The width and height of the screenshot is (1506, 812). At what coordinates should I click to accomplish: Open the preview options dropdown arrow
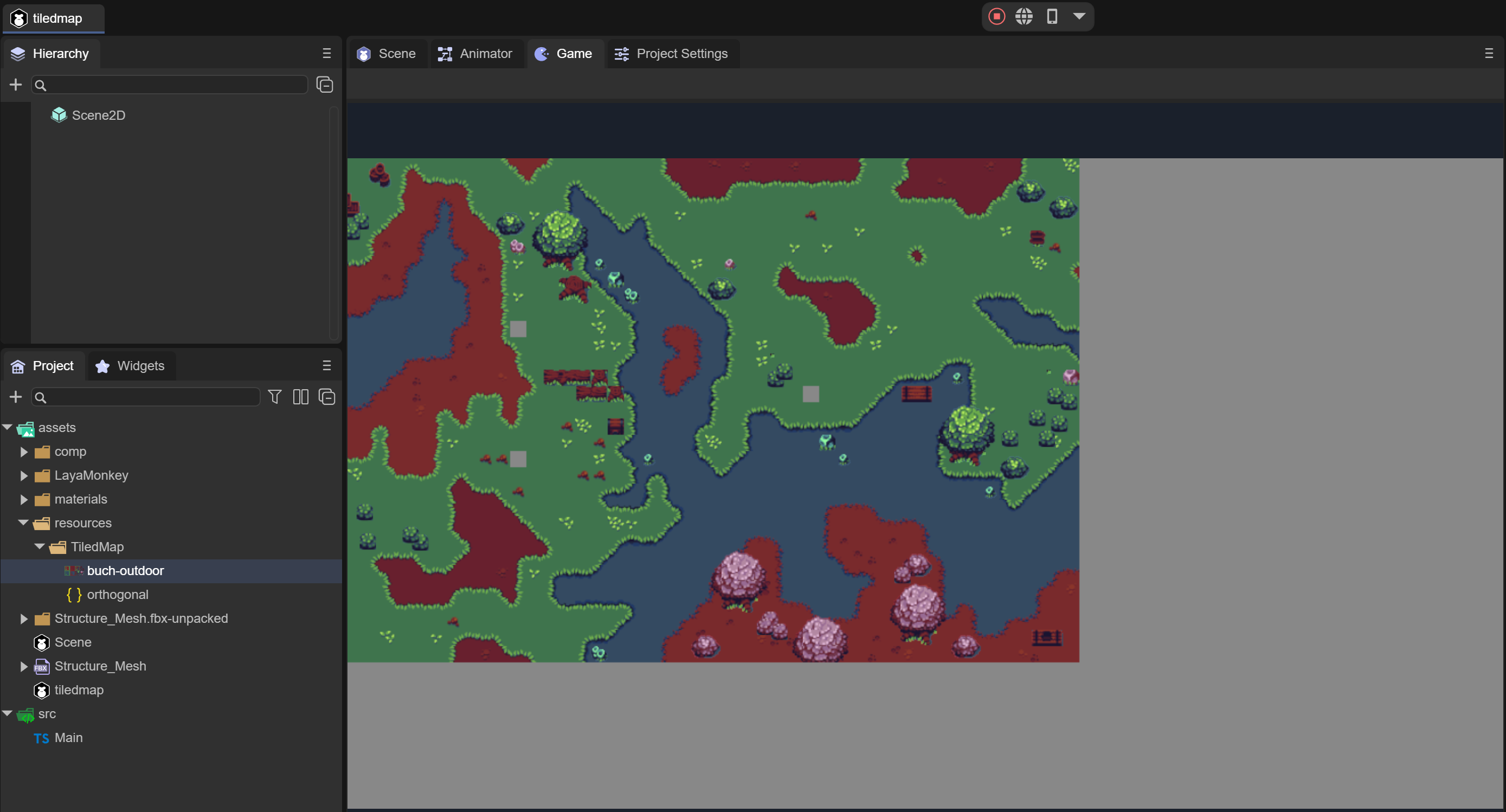tap(1079, 16)
